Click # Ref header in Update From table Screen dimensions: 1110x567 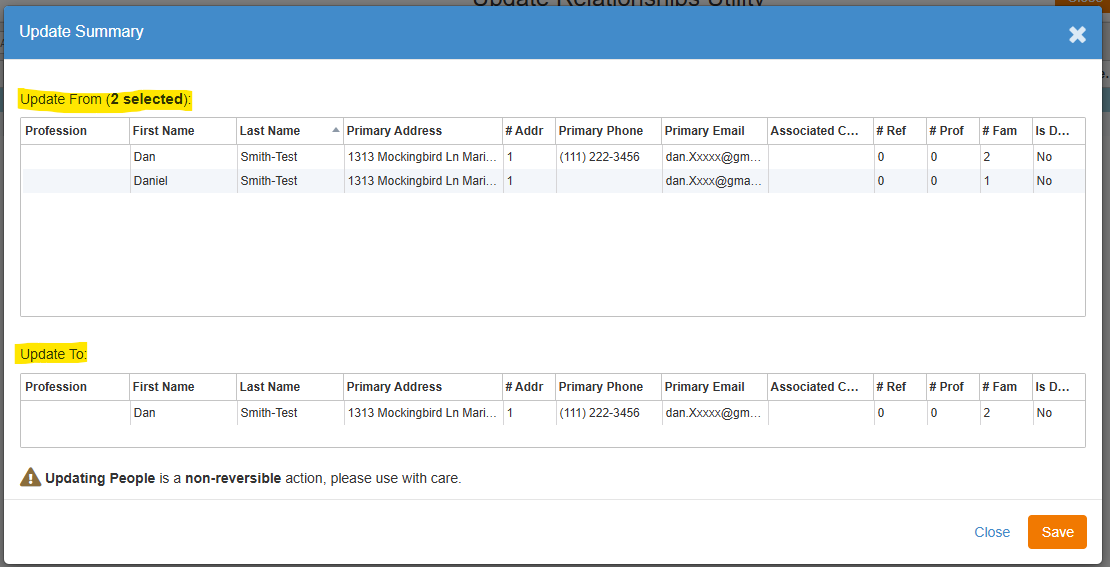click(900, 131)
